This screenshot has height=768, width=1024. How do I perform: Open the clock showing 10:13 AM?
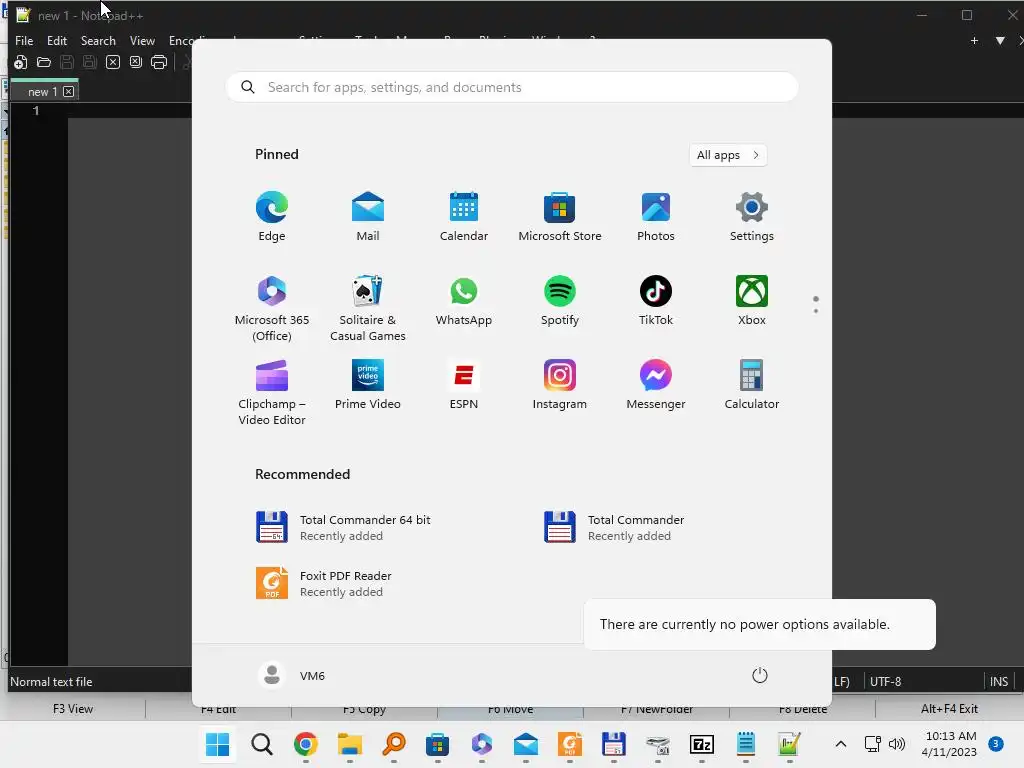point(950,744)
